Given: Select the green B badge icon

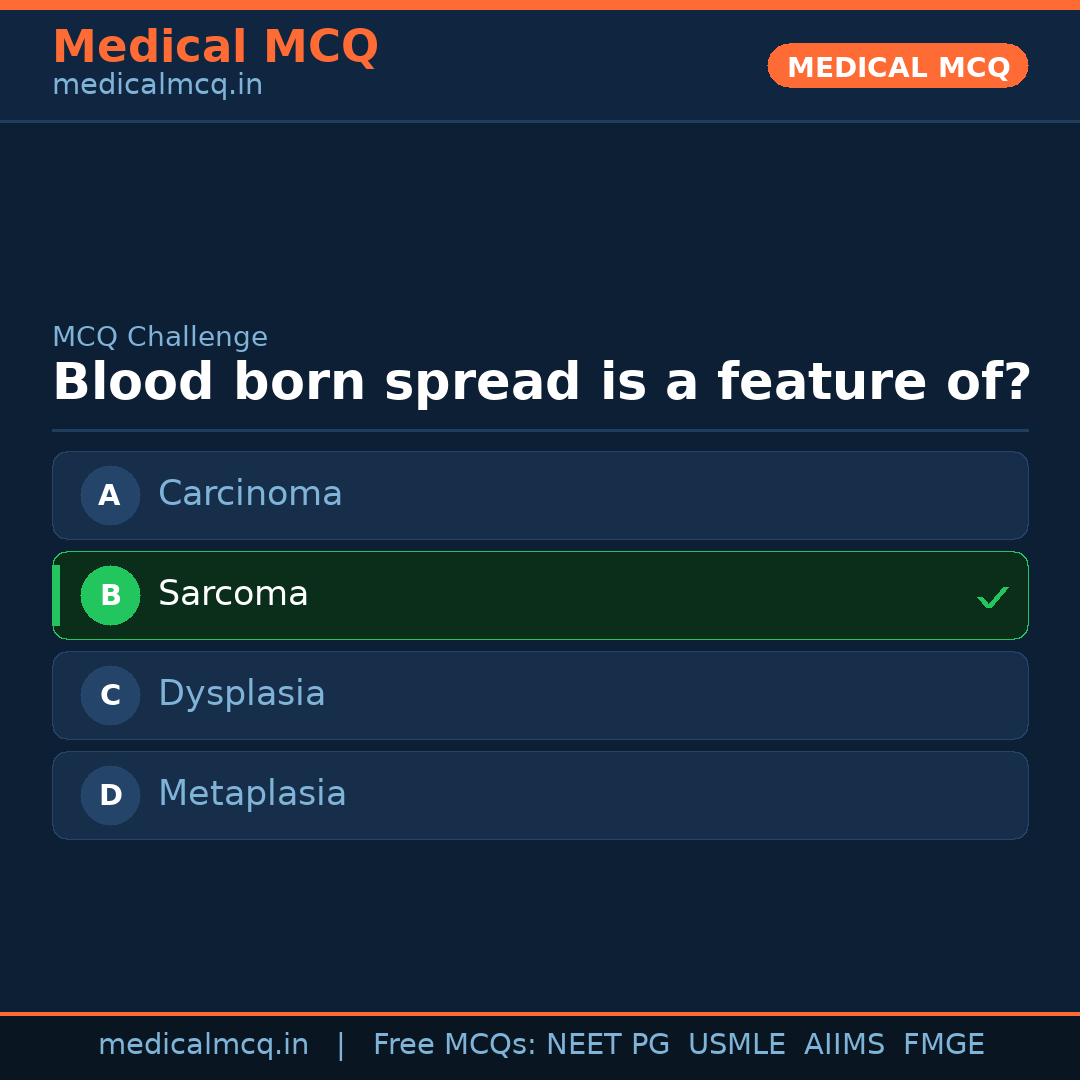Looking at the screenshot, I should pos(110,595).
